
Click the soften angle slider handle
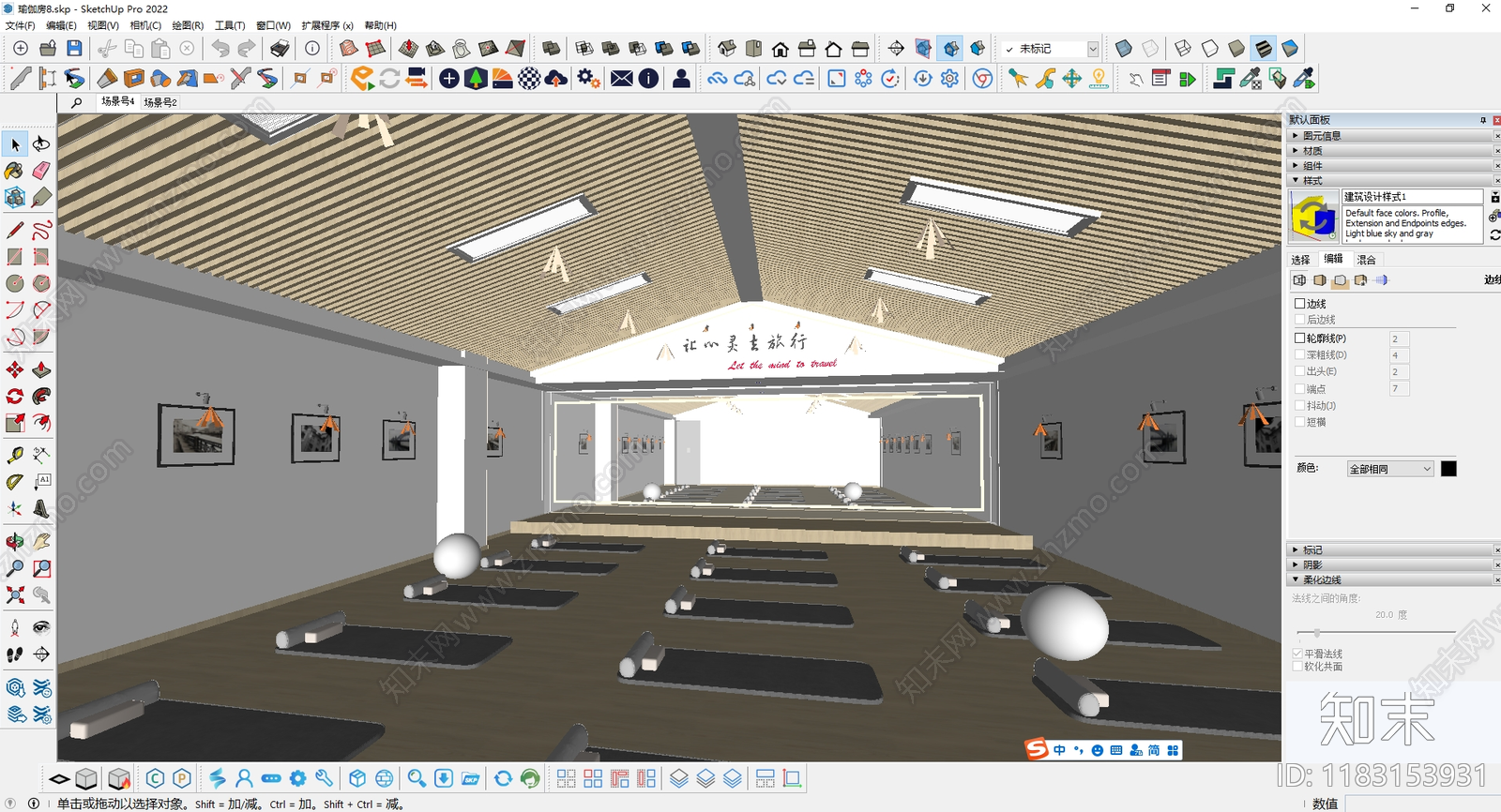[x=1317, y=633]
